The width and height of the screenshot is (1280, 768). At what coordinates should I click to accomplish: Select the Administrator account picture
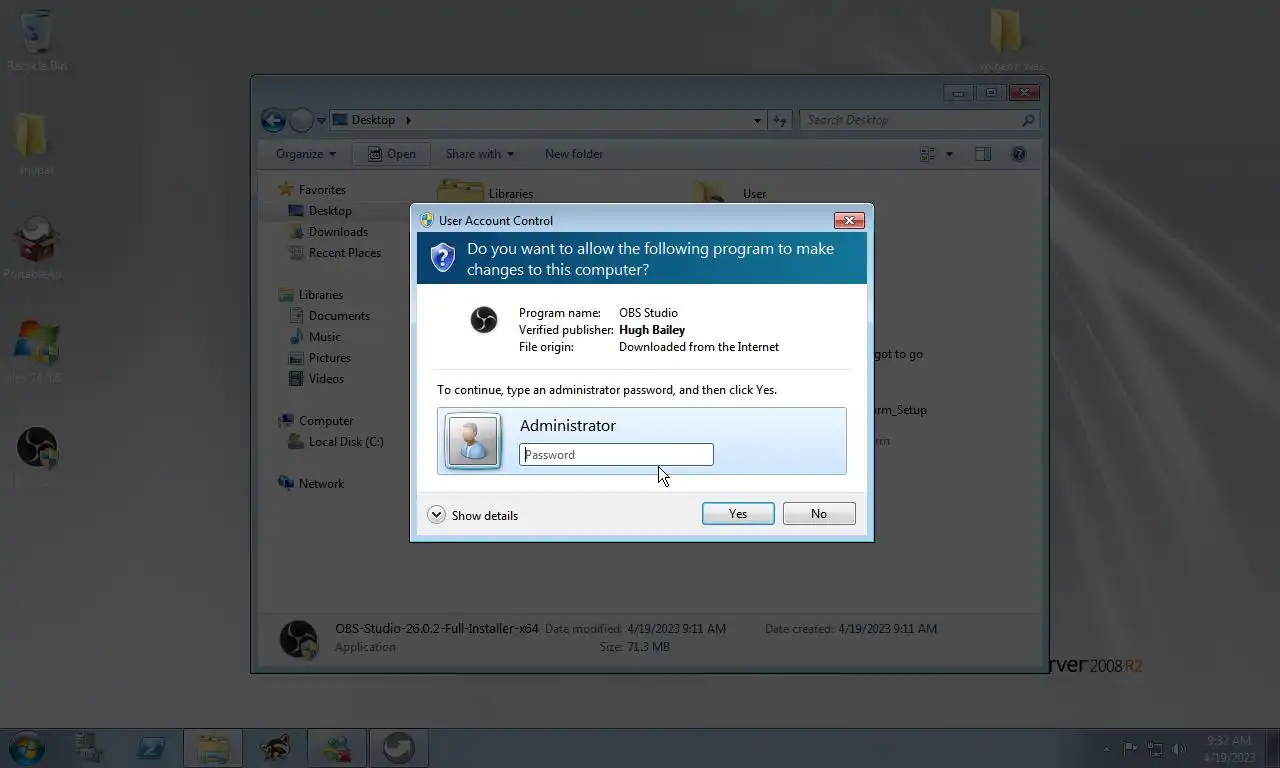473,441
